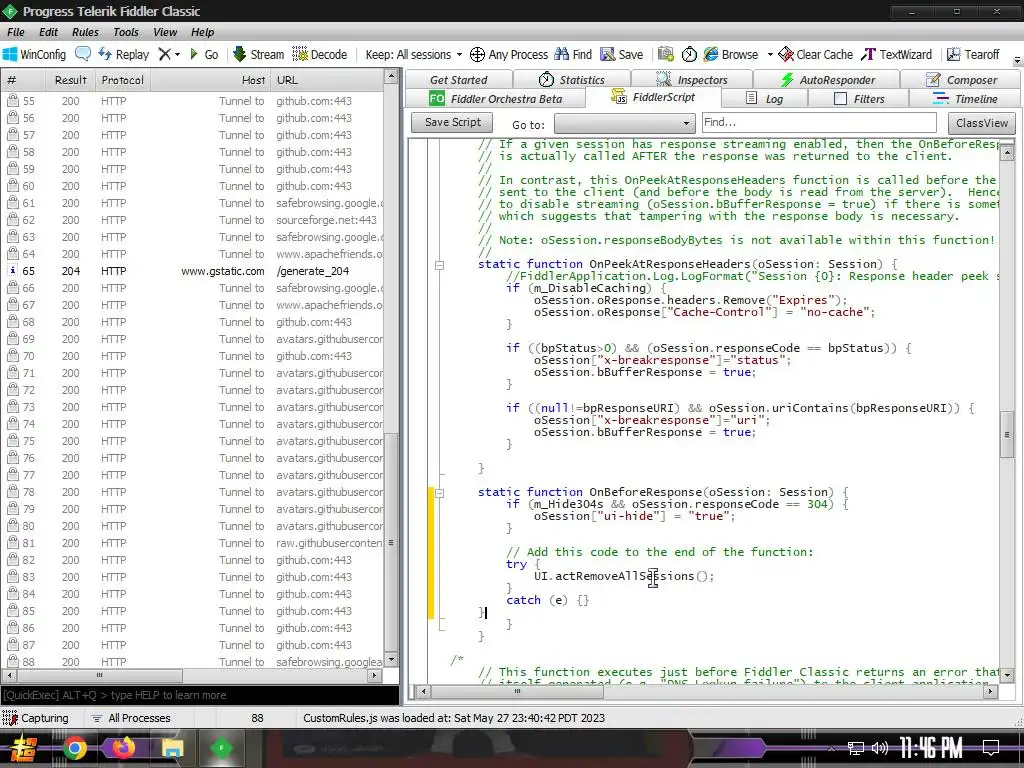Viewport: 1024px width, 768px height.
Task: Switch to the Statistics tab
Action: tap(572, 80)
